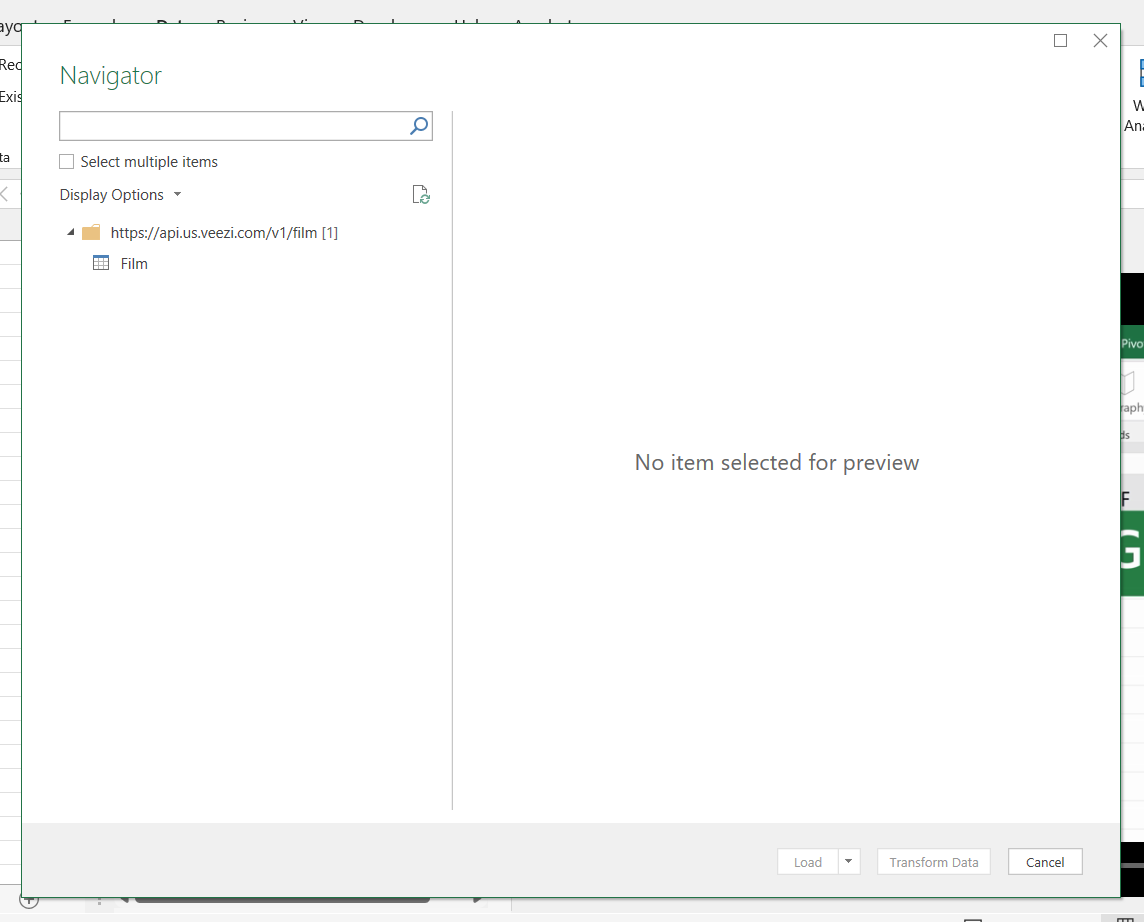The width and height of the screenshot is (1144, 922).
Task: Click the folder icon for the veezi API source
Action: click(91, 232)
